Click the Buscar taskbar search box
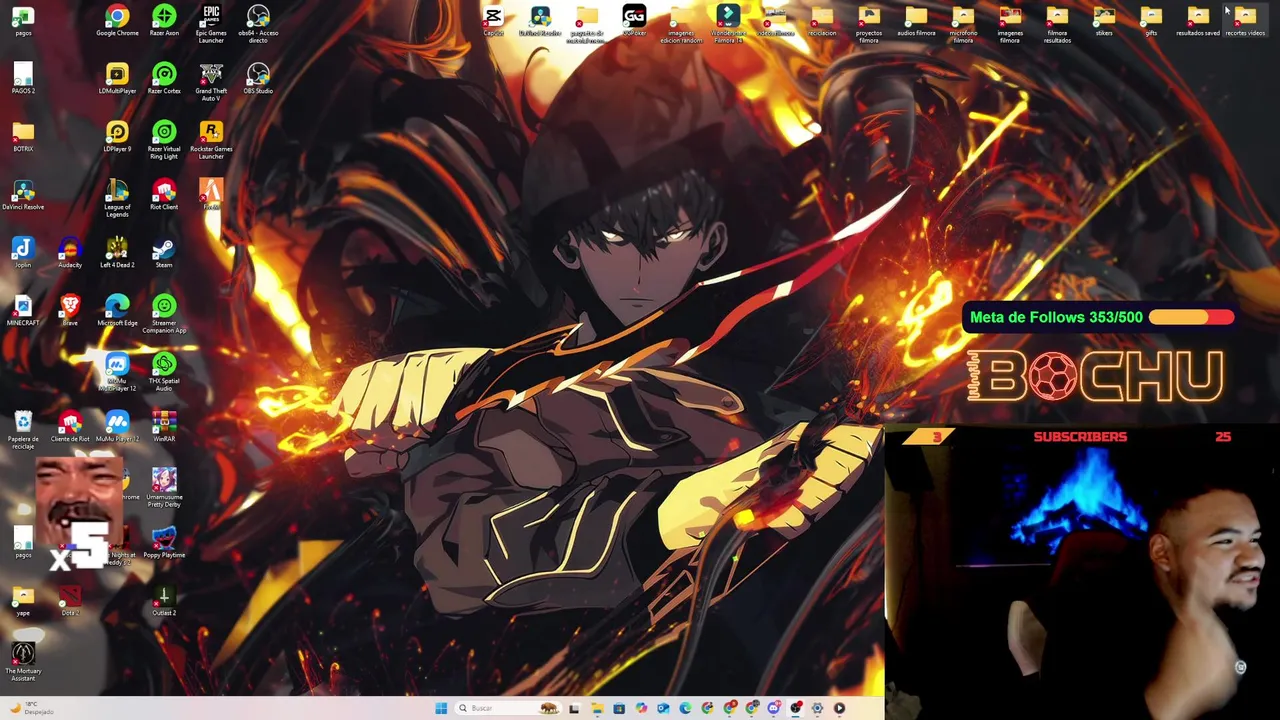Screen dimensions: 1280x720 506,708
